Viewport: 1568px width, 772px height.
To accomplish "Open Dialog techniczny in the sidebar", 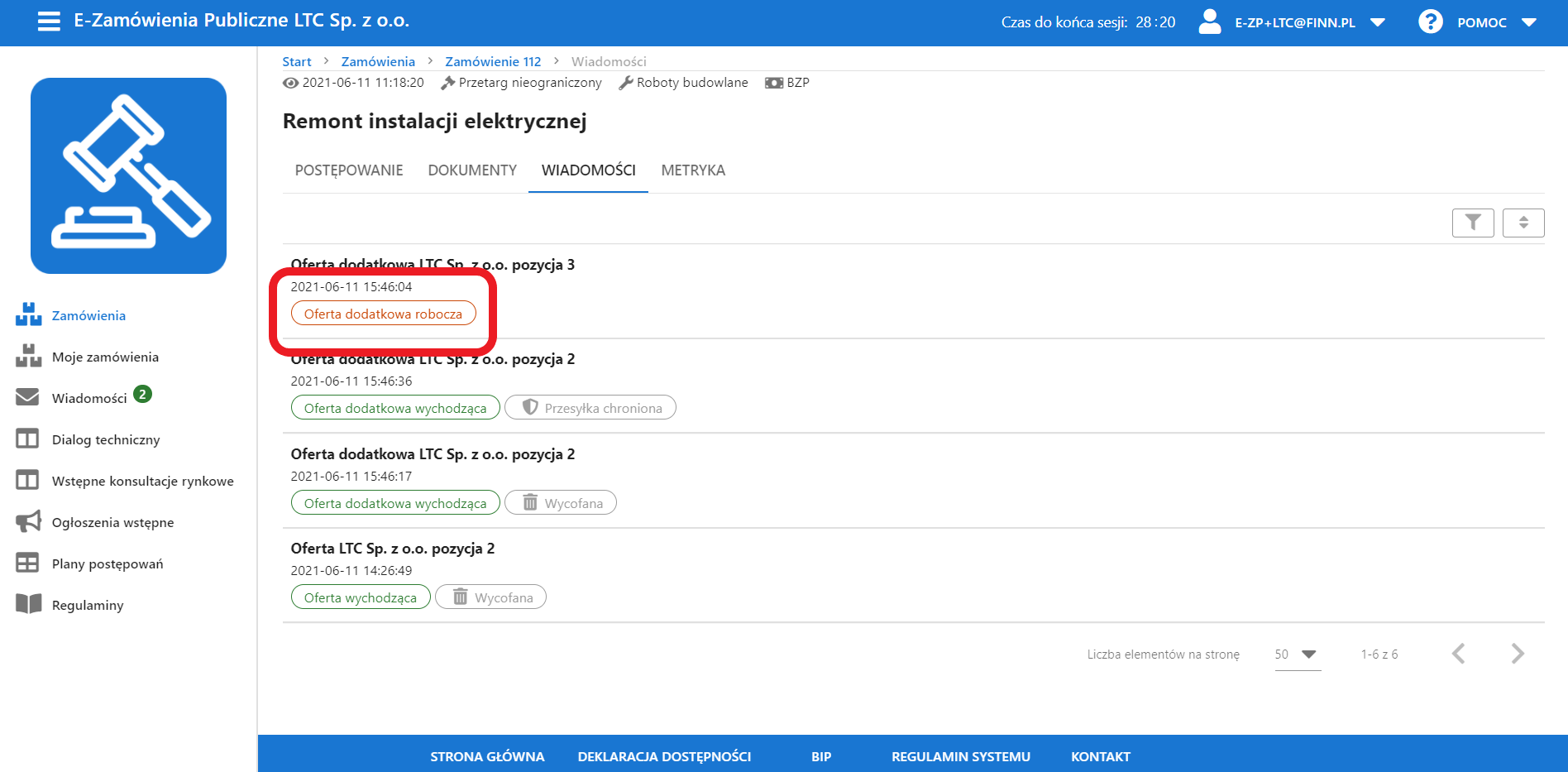I will point(106,439).
